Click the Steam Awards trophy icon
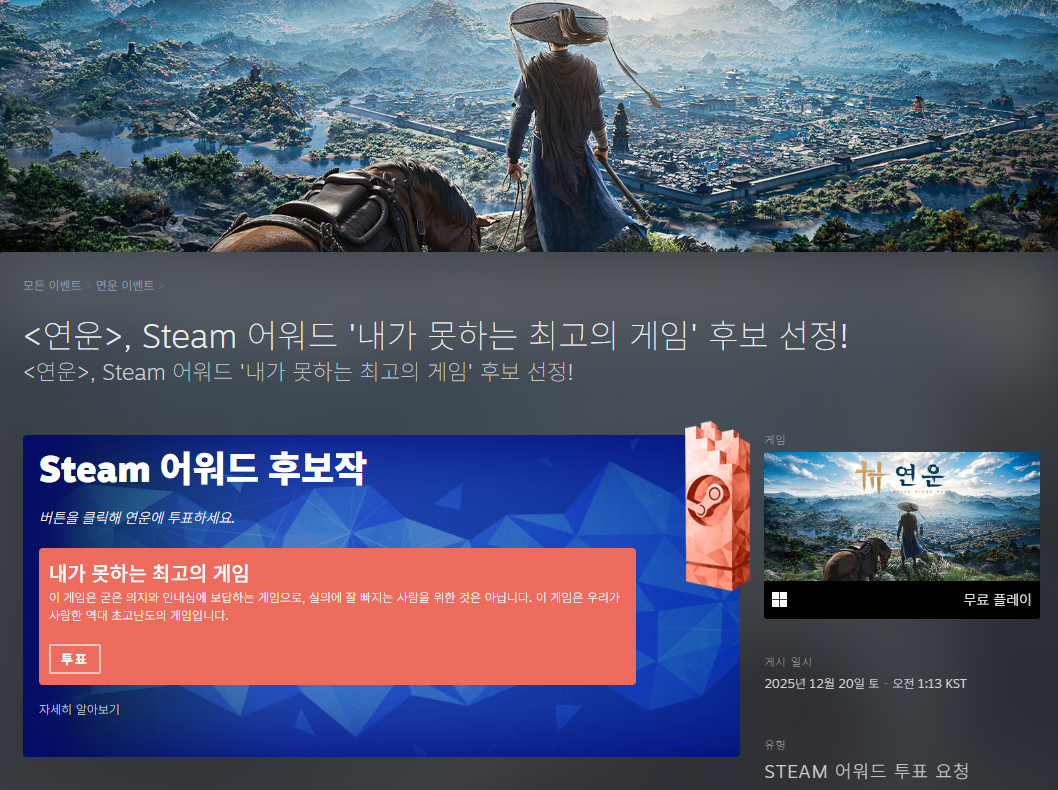The width and height of the screenshot is (1058, 790). (x=717, y=506)
